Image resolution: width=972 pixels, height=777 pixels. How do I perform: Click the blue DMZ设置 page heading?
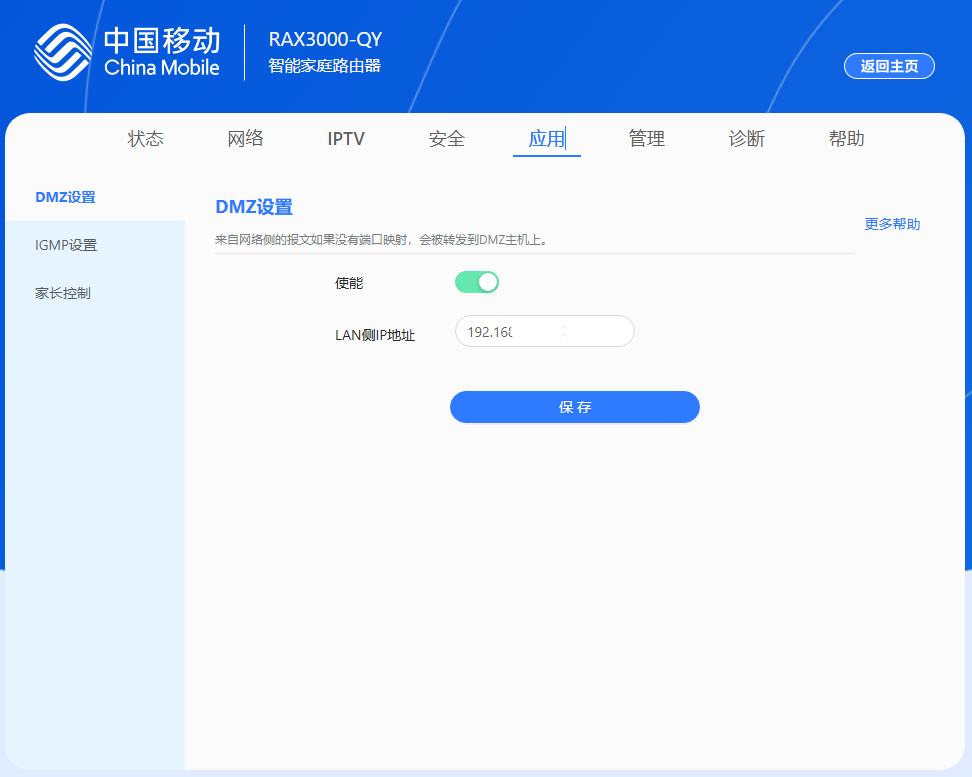pyautogui.click(x=254, y=207)
